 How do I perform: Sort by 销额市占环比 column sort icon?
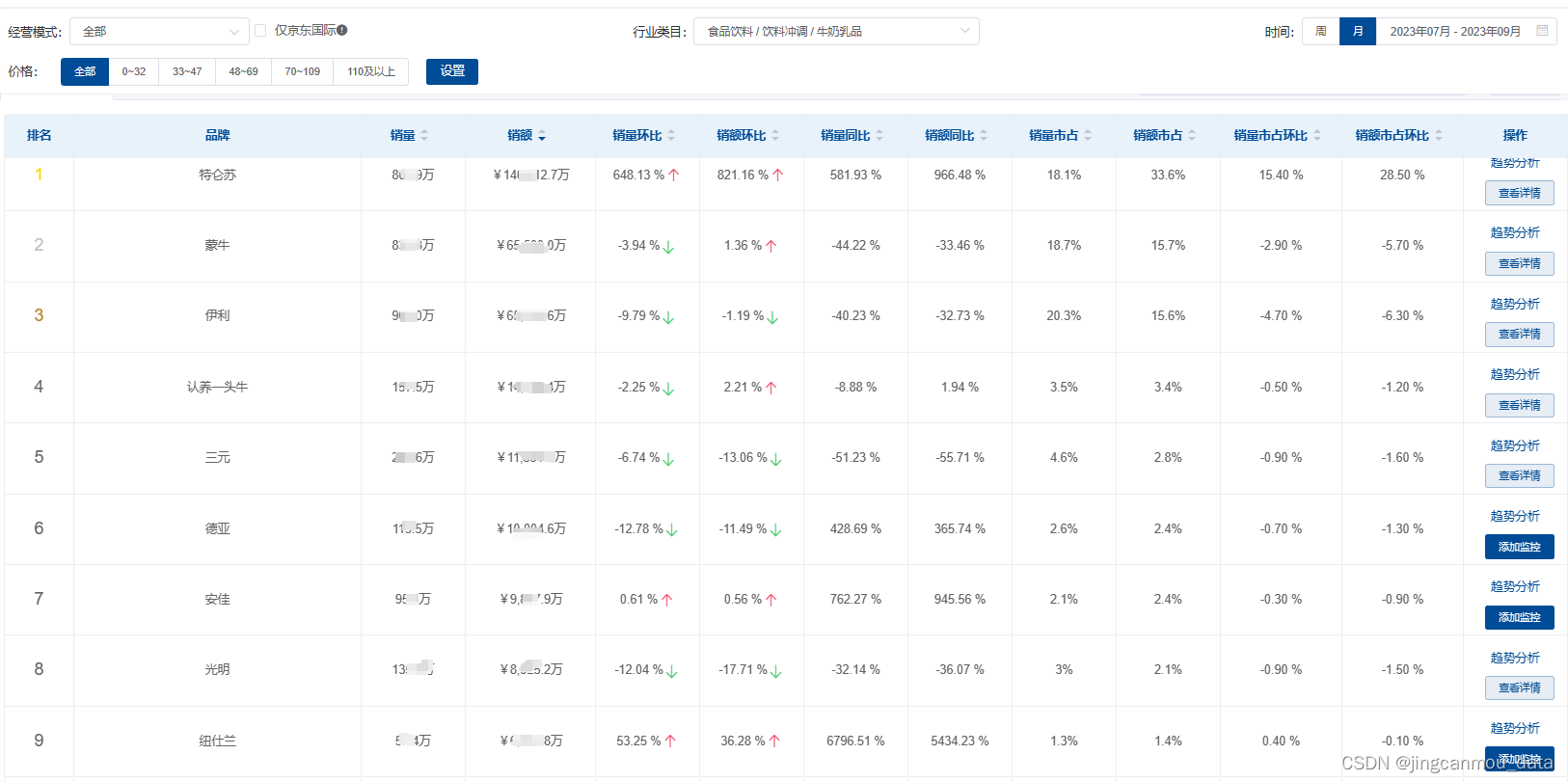tap(1439, 136)
